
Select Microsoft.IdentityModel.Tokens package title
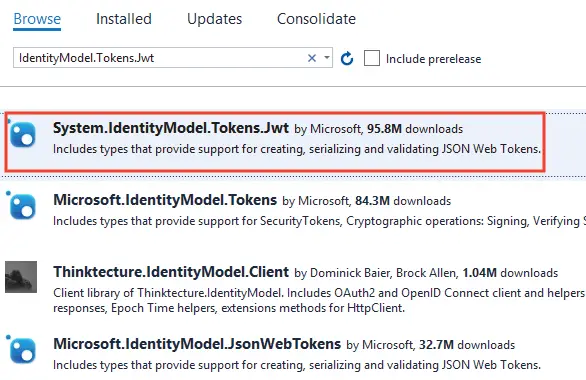165,200
